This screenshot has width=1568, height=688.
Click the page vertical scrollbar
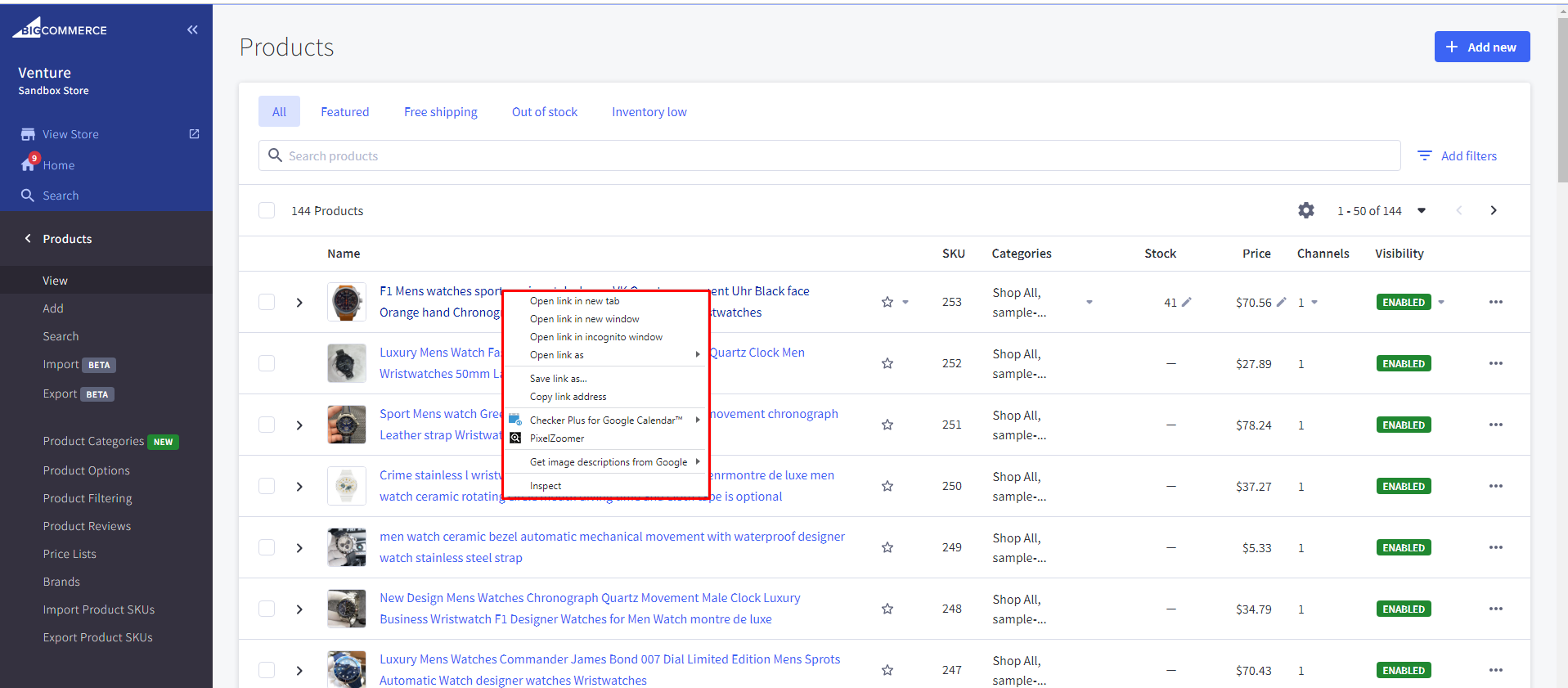tap(1562, 98)
